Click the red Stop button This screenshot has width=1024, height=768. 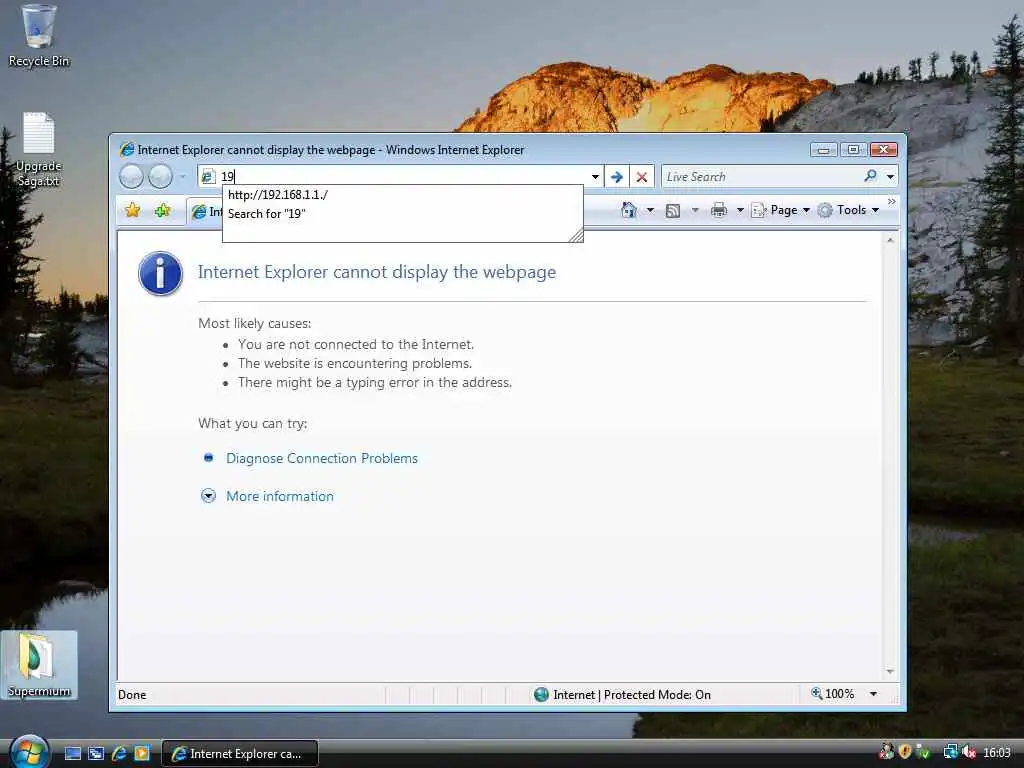tap(641, 176)
